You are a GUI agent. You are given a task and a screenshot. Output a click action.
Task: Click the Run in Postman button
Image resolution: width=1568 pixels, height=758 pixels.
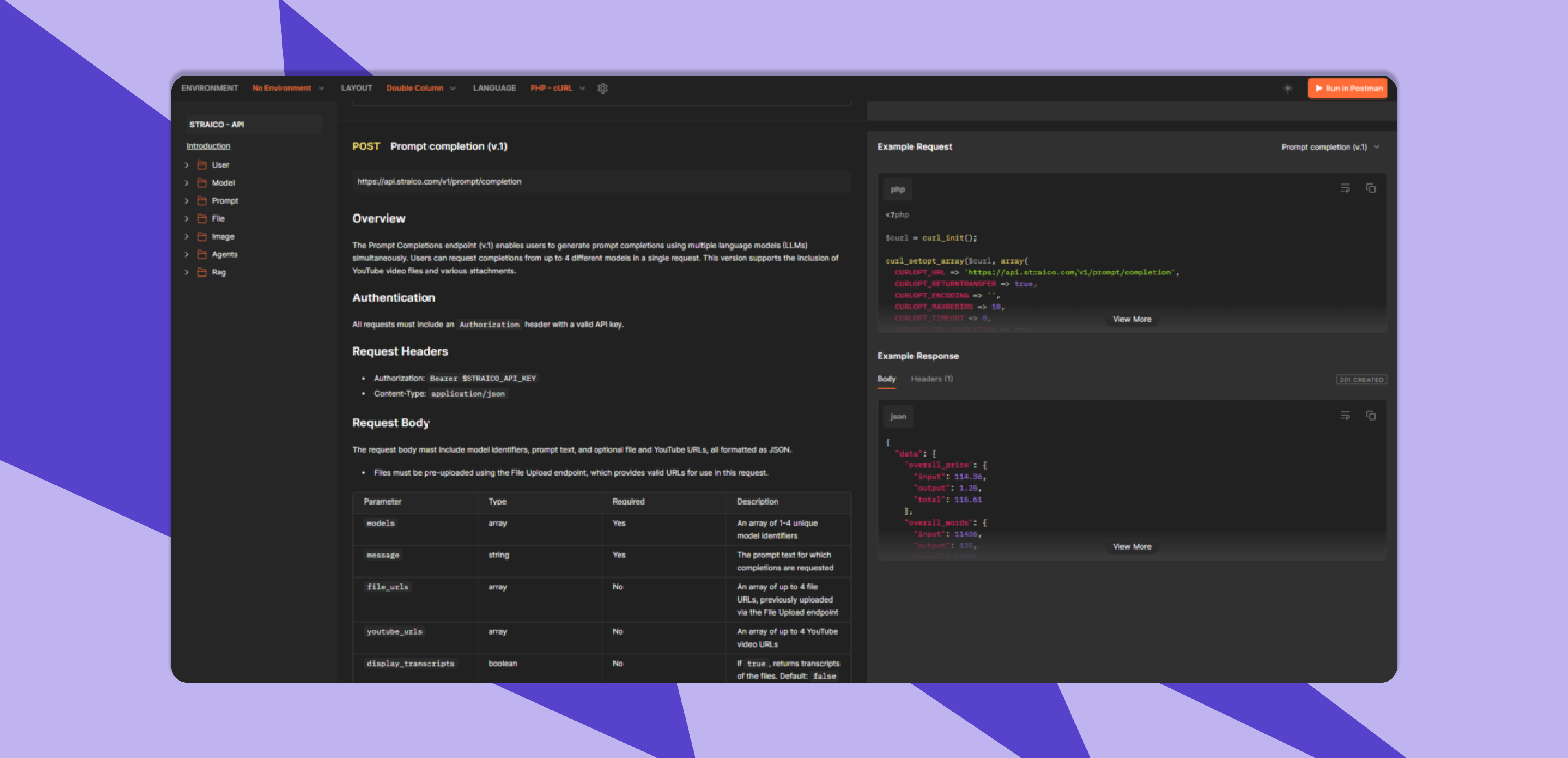click(x=1347, y=88)
